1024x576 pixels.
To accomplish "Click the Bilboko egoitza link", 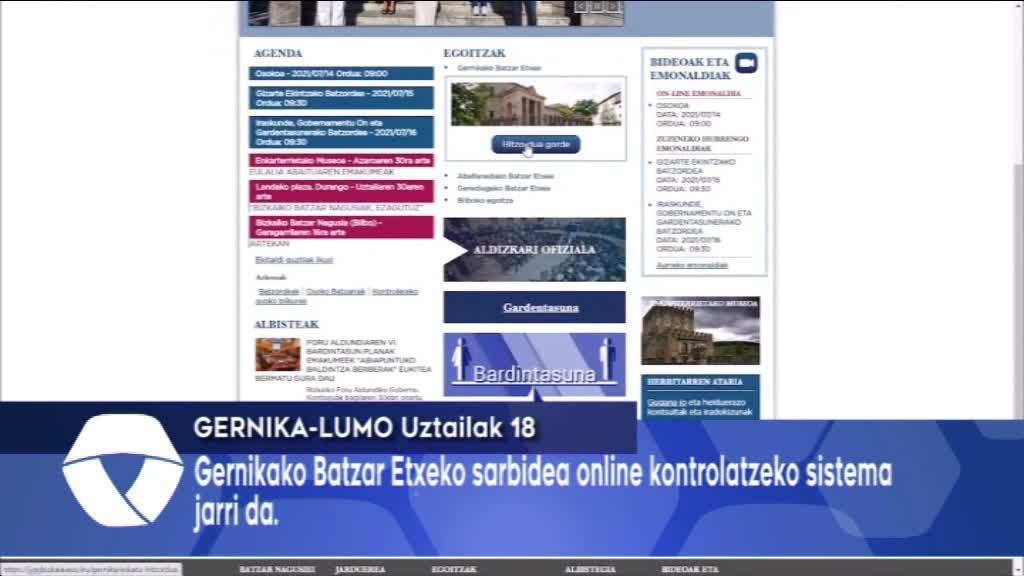I will click(x=485, y=200).
